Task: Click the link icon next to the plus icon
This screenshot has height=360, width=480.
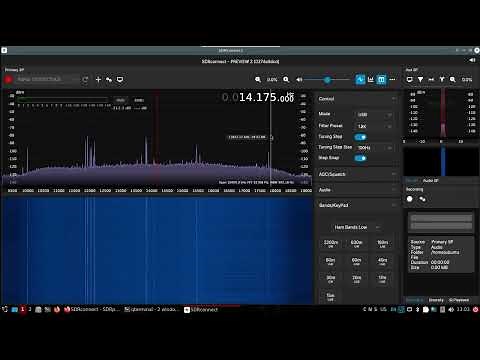Action: pyautogui.click(x=109, y=79)
